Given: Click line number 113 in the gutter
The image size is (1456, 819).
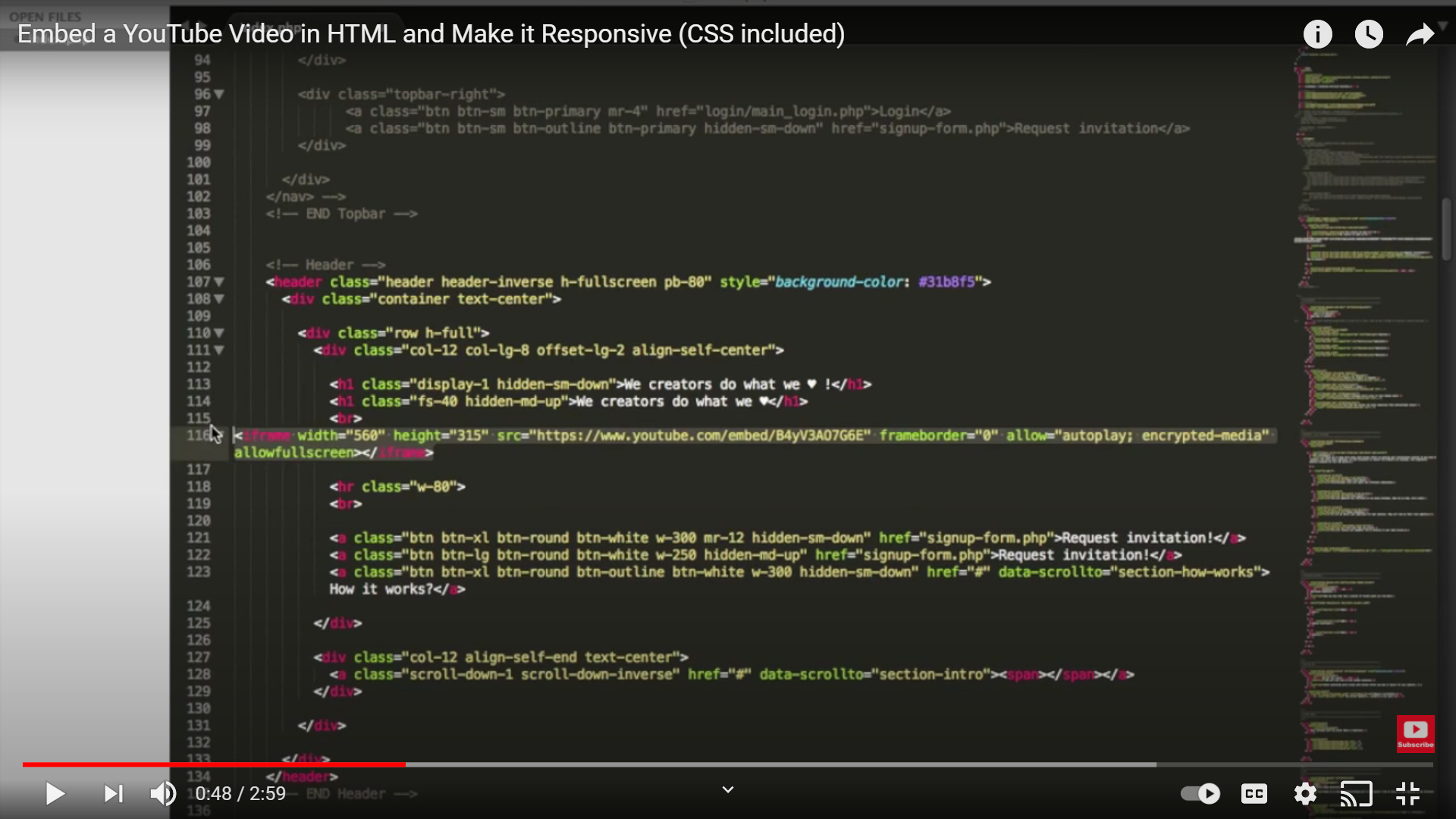Looking at the screenshot, I should [199, 384].
